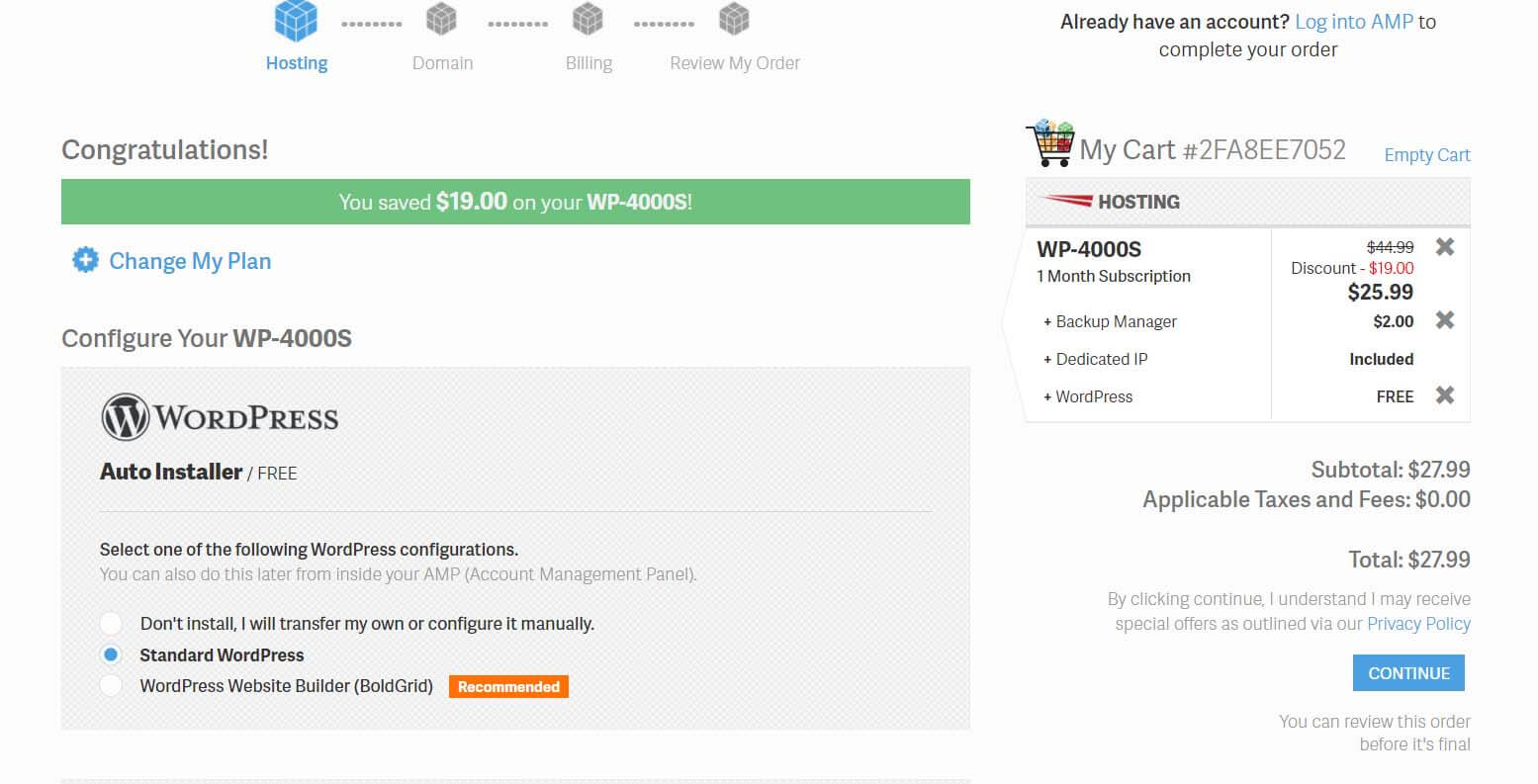Remove WP-4000S using its X icon
1538x784 pixels.
tap(1445, 246)
